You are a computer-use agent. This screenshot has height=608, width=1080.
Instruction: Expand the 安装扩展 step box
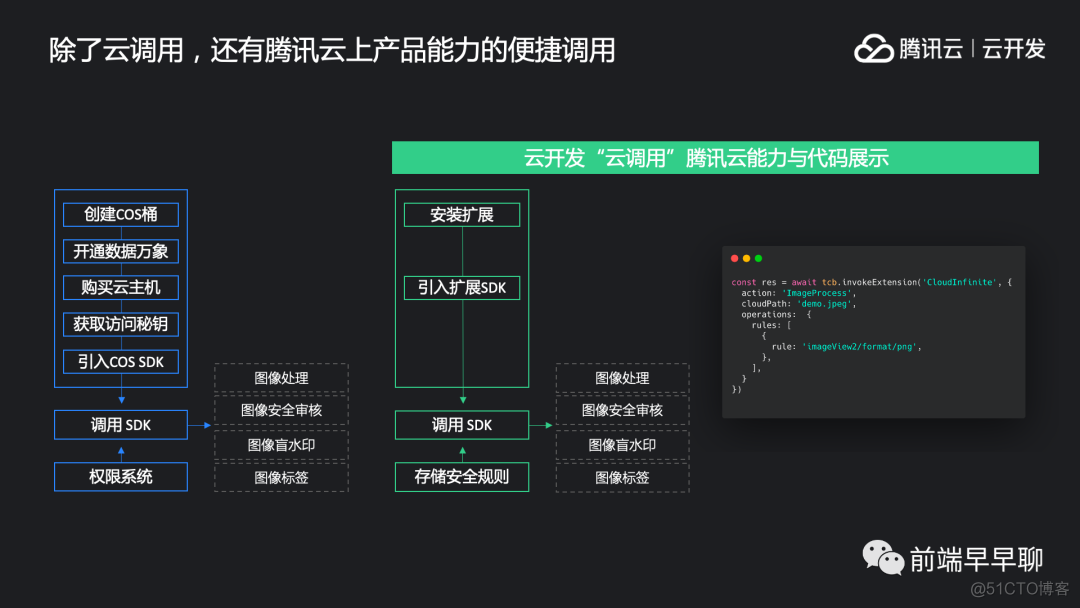click(461, 214)
